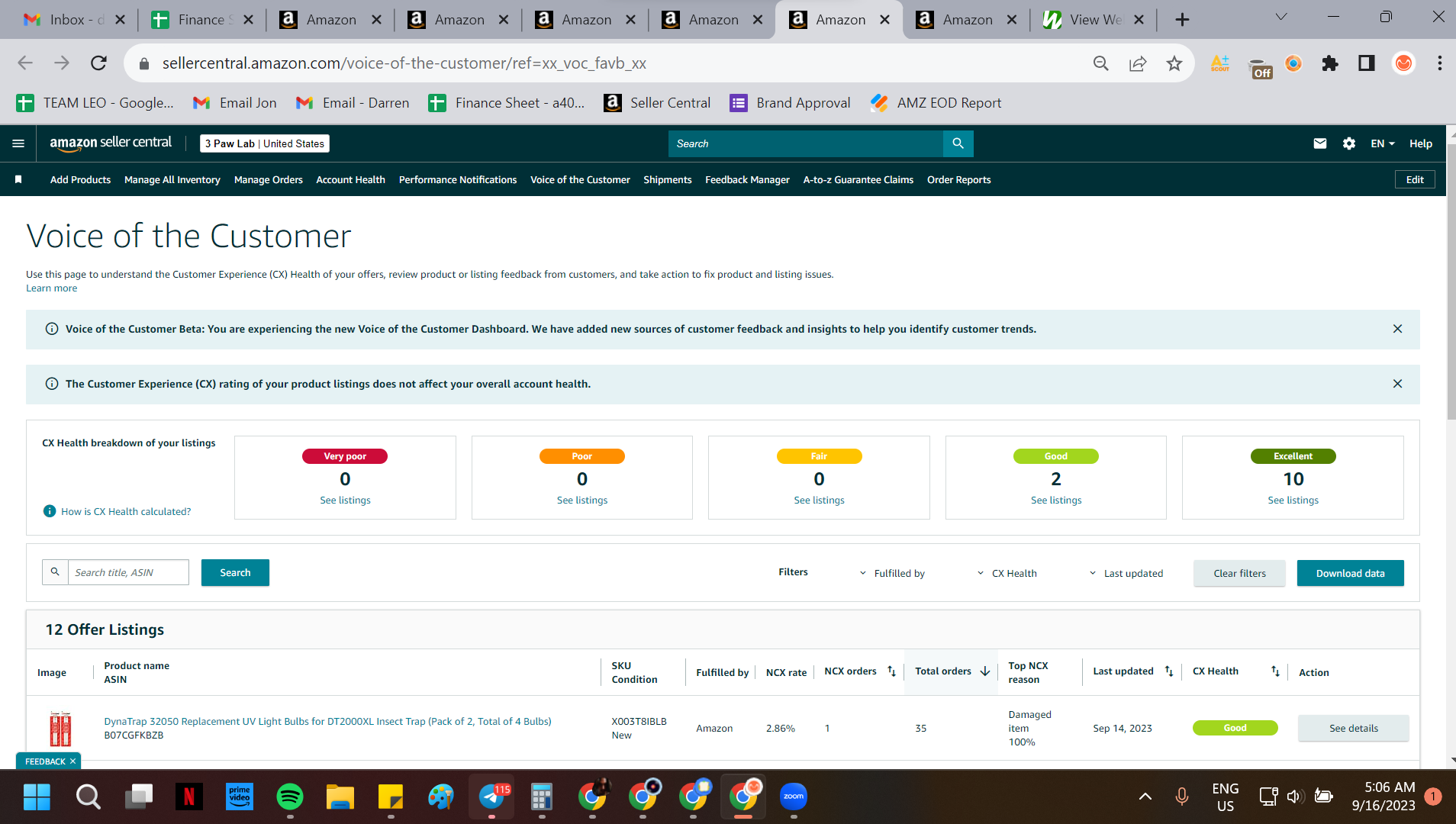Screen dimensions: 1456x824
Task: Open Spotify from the taskbar
Action: click(x=289, y=797)
